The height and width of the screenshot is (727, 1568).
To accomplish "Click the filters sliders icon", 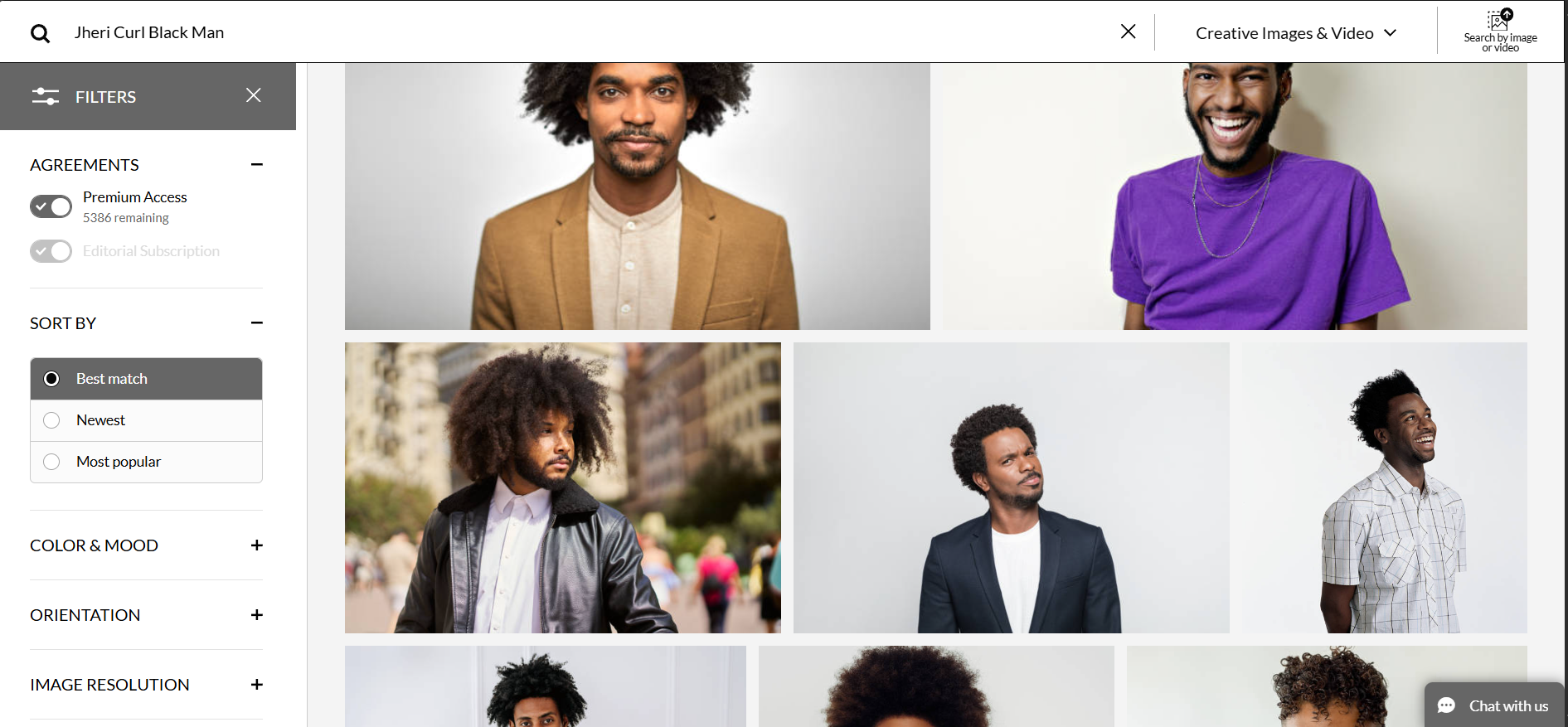I will click(46, 97).
